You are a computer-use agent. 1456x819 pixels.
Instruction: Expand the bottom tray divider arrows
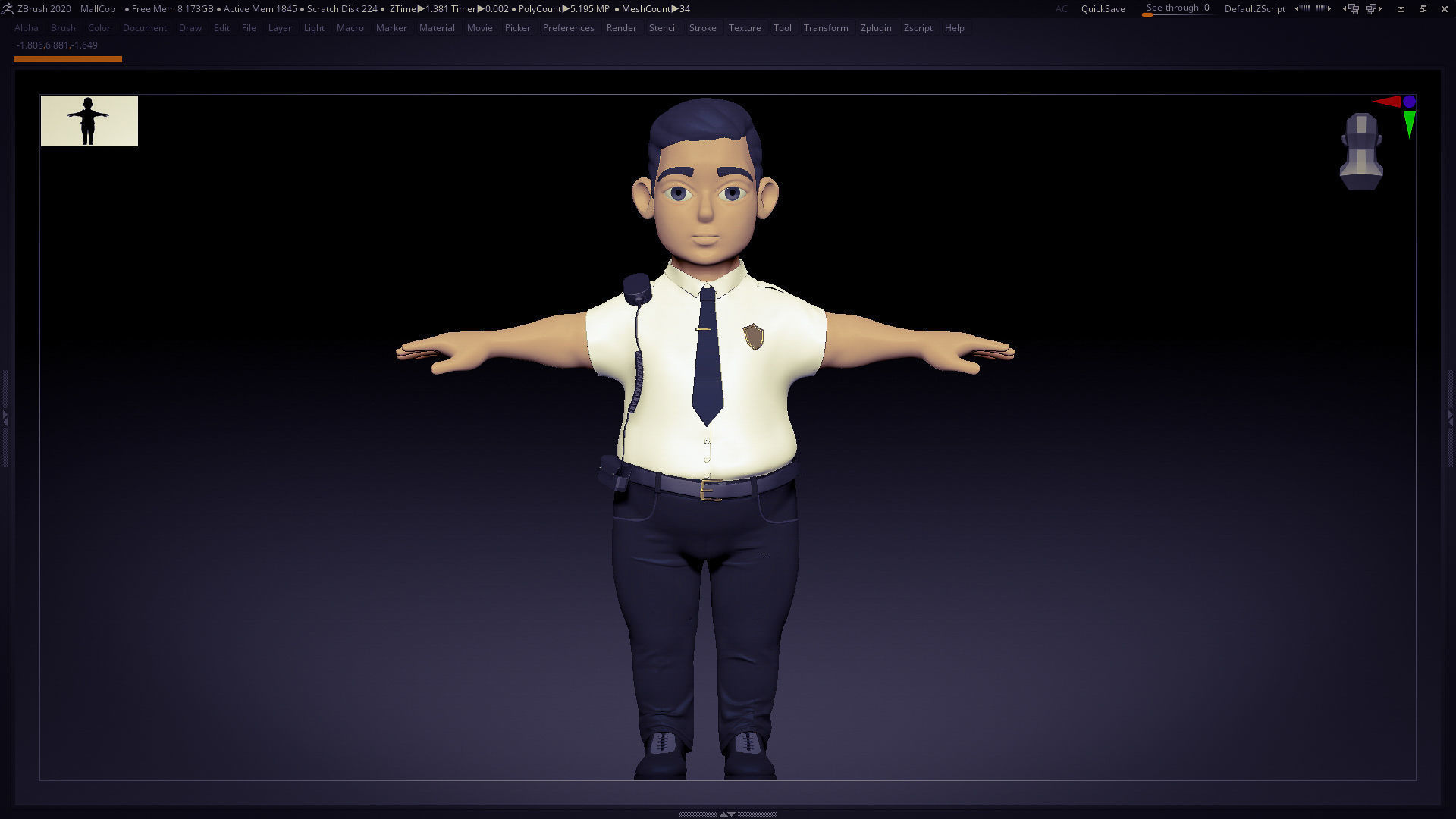coord(726,814)
